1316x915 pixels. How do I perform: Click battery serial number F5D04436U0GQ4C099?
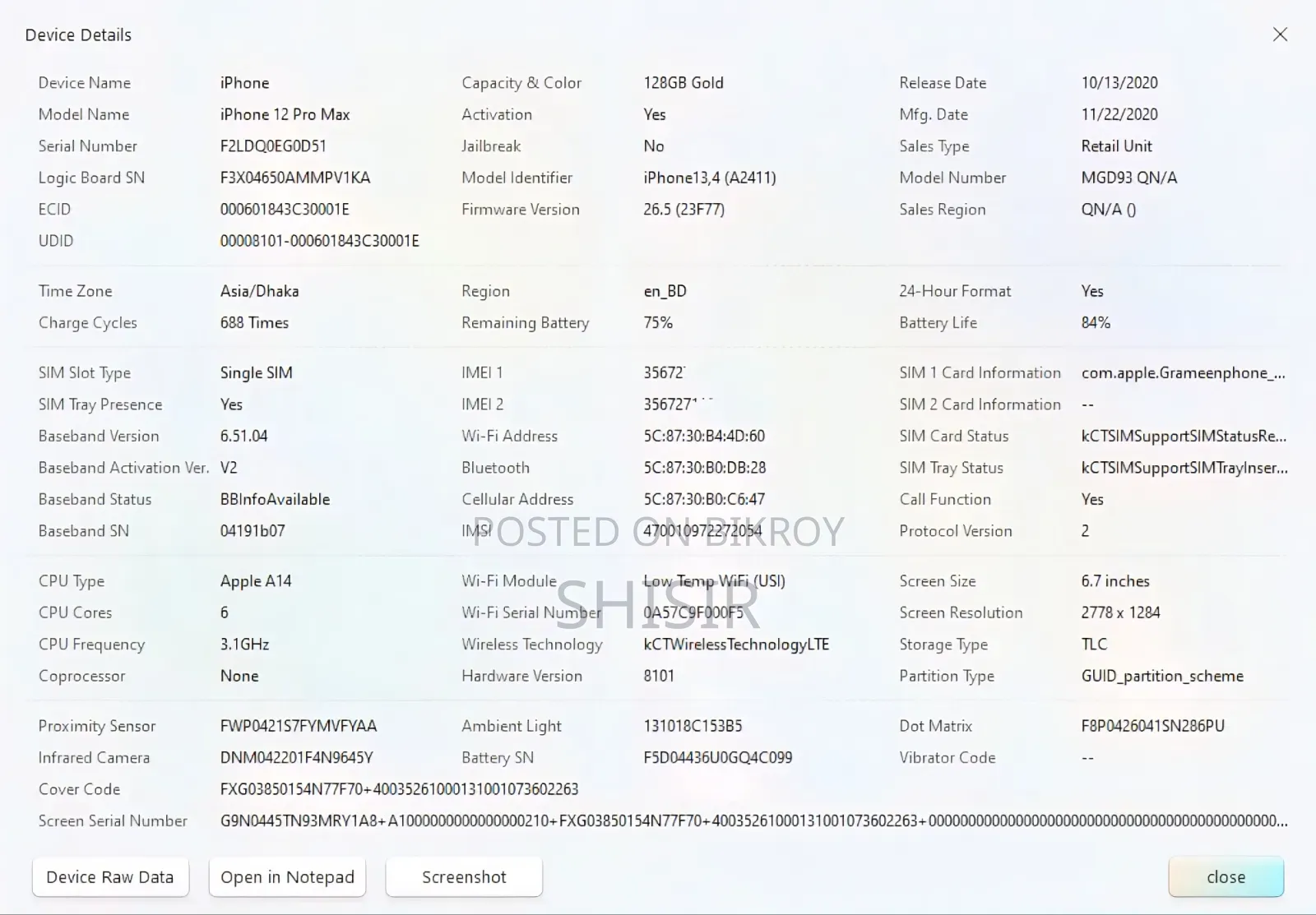718,758
